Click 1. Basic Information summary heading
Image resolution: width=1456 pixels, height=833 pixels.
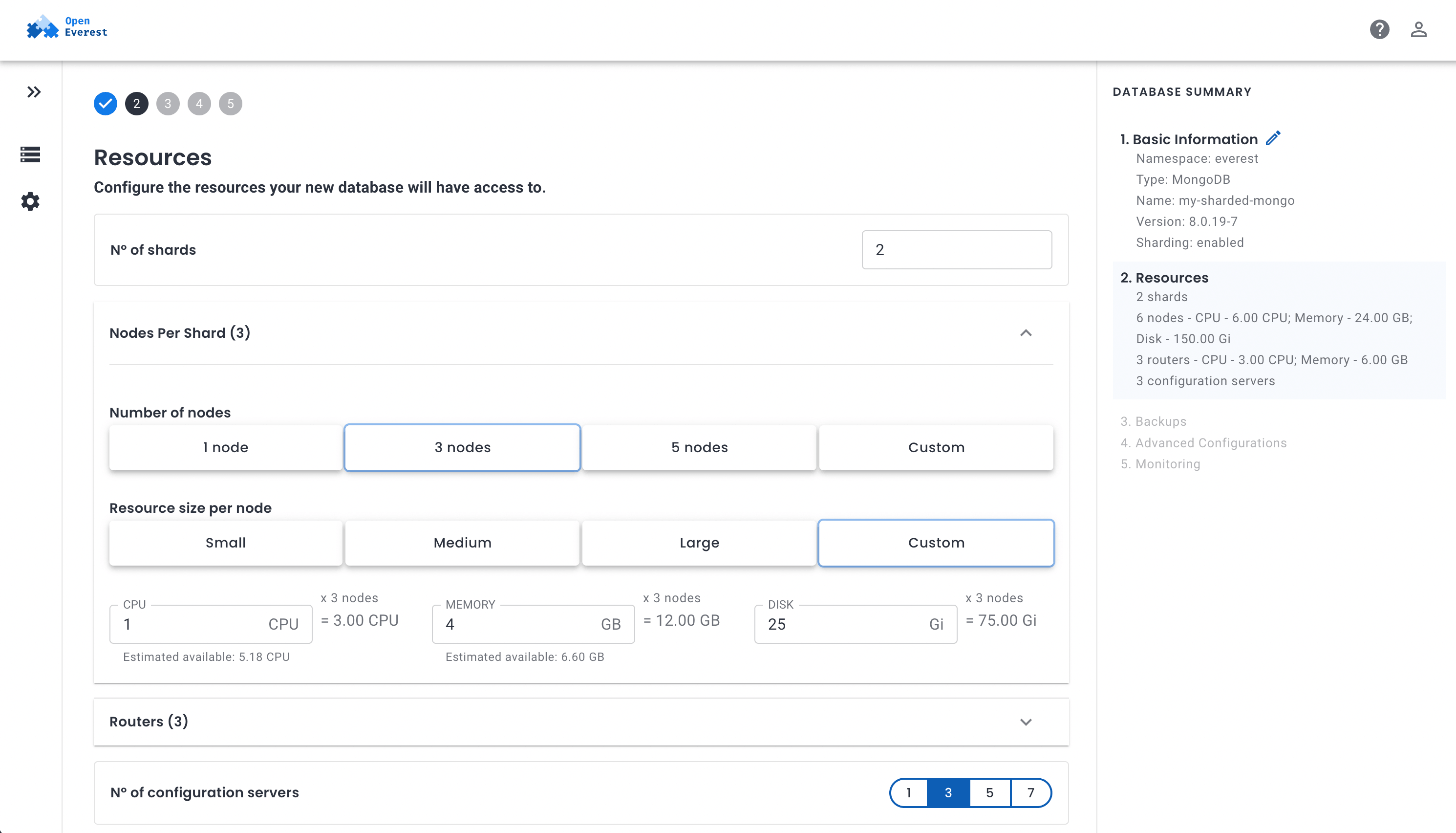(x=1189, y=139)
